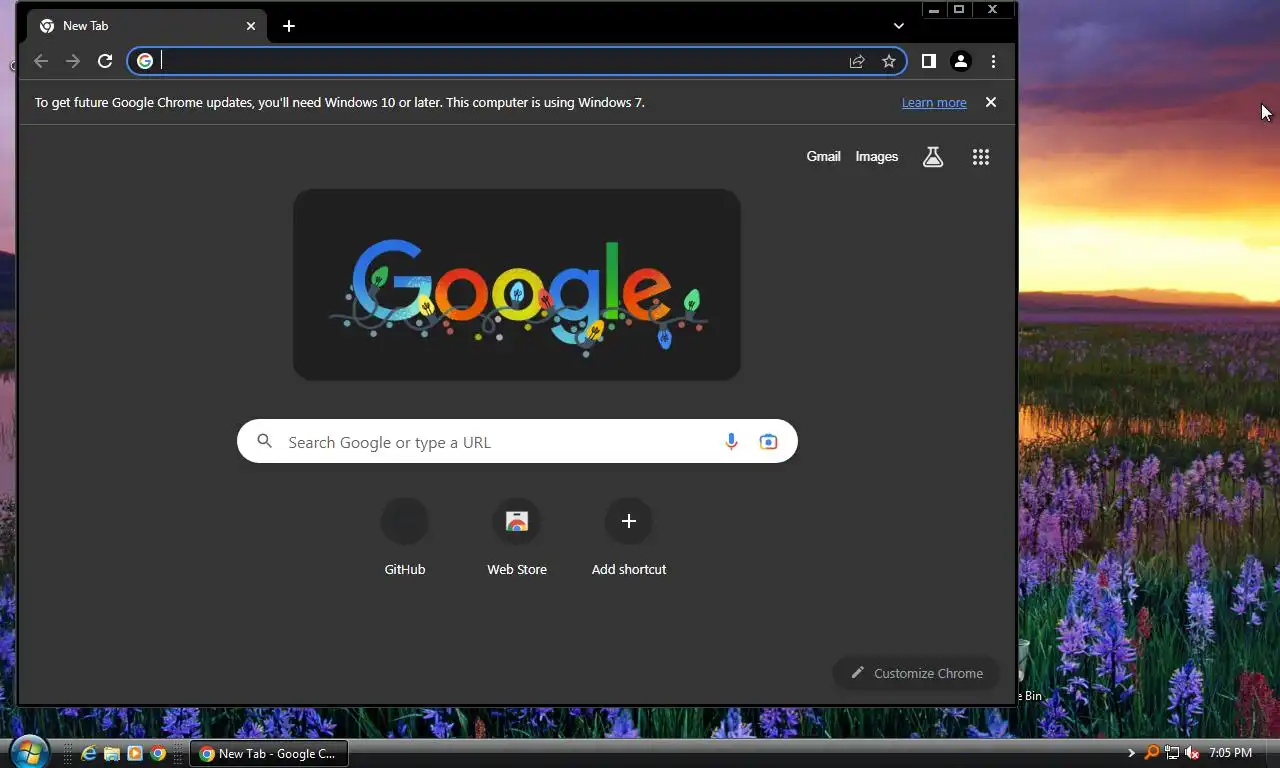The width and height of the screenshot is (1280, 768).
Task: Share this page using the share icon
Action: [x=857, y=61]
